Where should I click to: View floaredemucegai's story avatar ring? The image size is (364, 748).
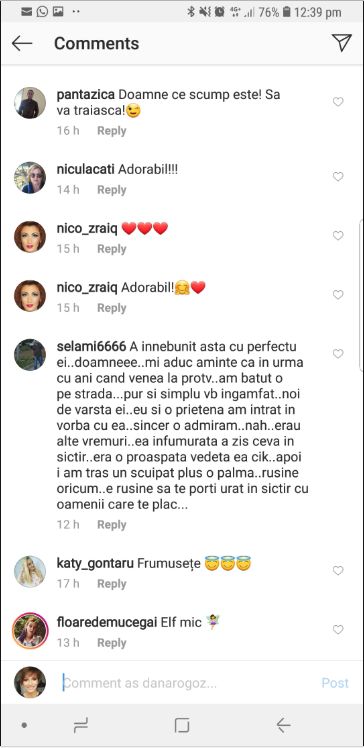[x=30, y=631]
